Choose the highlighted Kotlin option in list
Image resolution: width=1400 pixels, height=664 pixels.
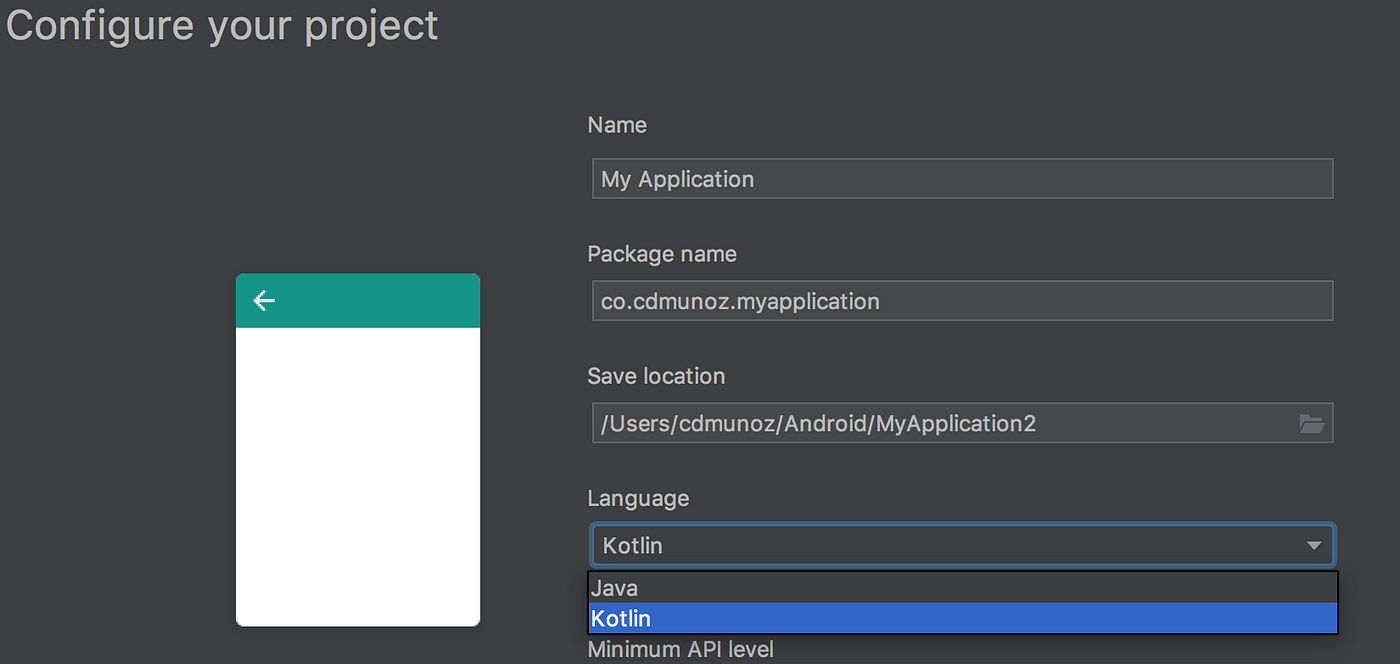(x=962, y=618)
